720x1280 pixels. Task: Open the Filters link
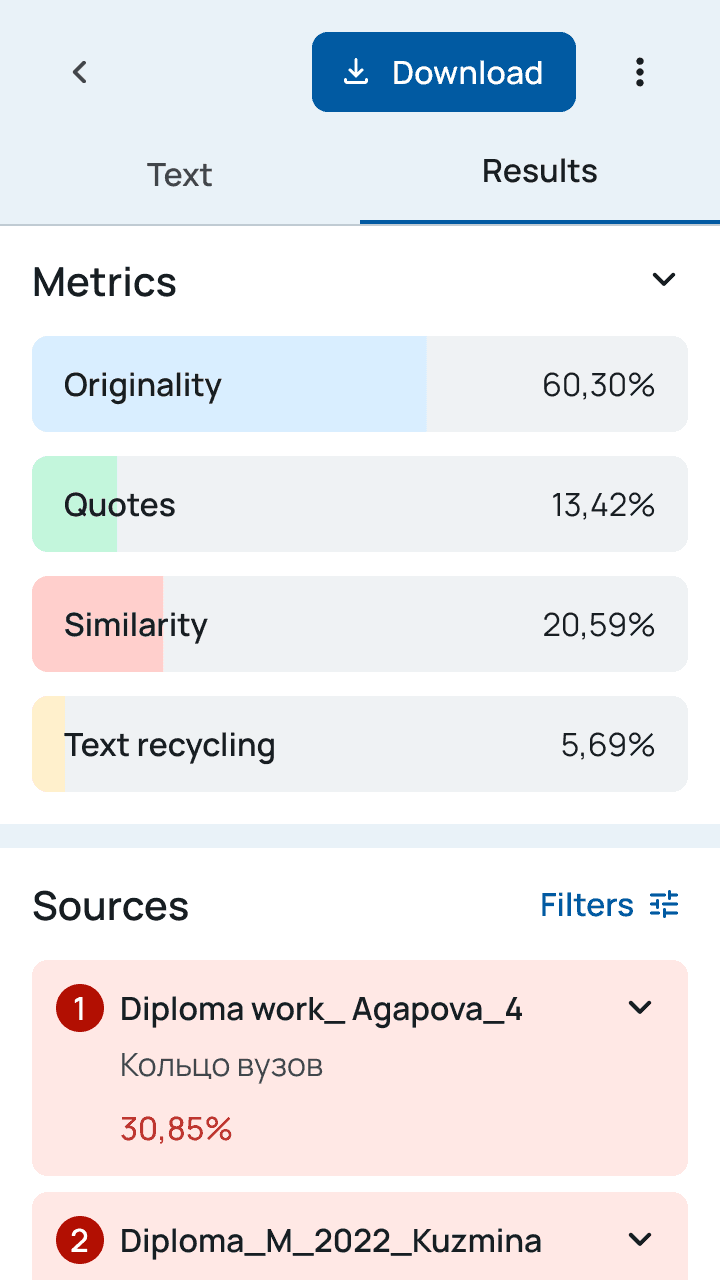click(587, 905)
